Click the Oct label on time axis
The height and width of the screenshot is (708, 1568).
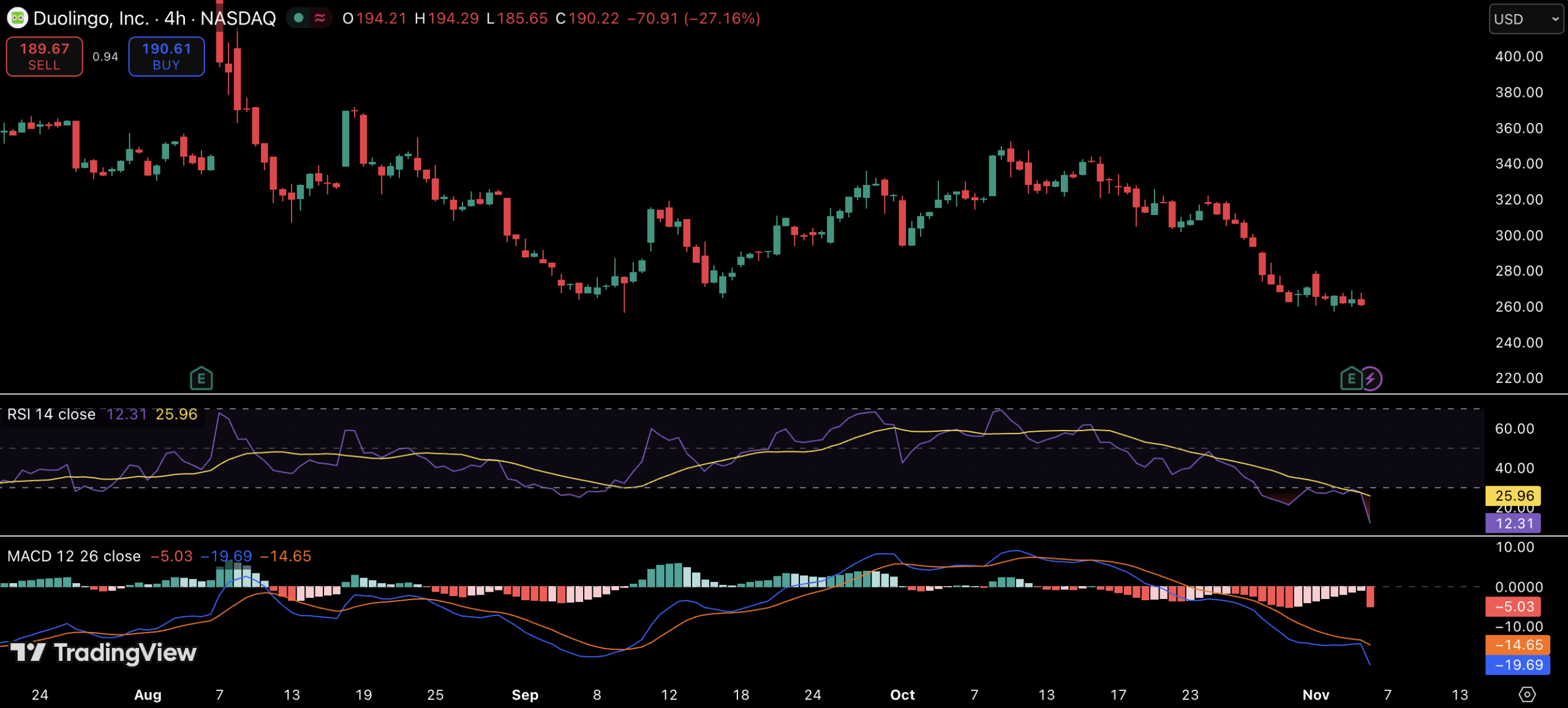point(902,695)
